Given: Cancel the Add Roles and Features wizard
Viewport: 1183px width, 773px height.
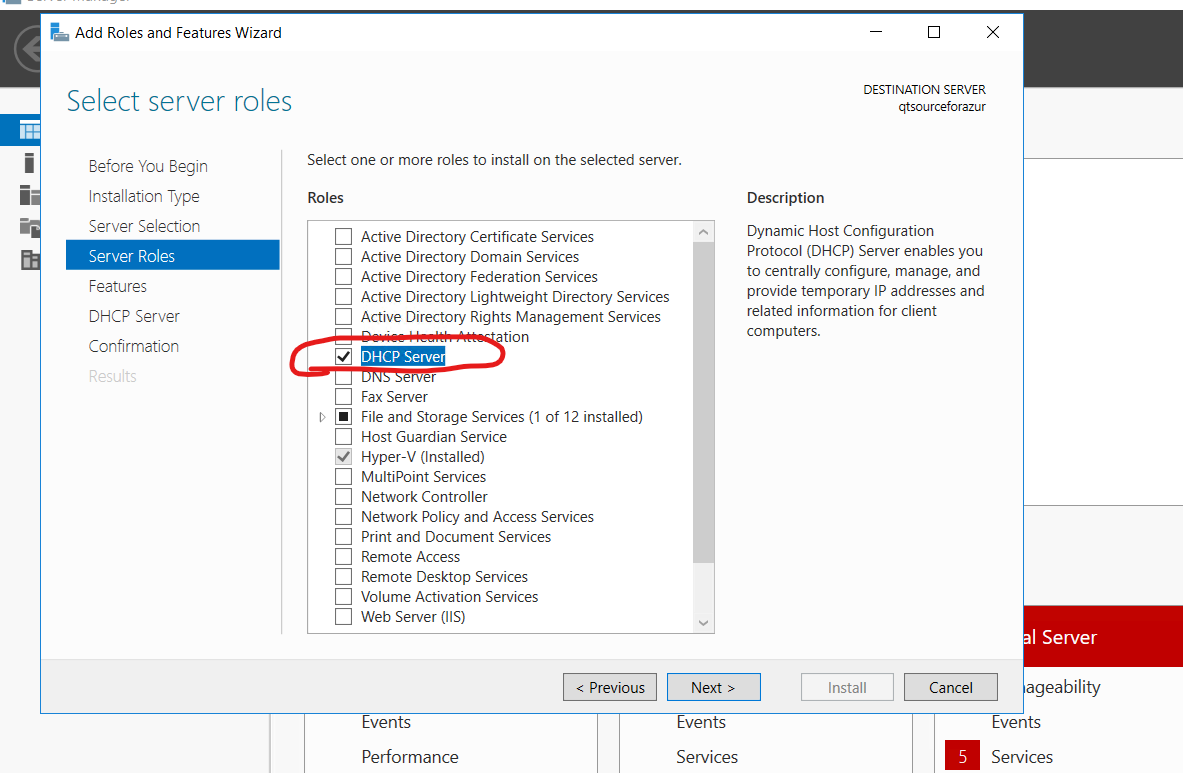Looking at the screenshot, I should [950, 687].
